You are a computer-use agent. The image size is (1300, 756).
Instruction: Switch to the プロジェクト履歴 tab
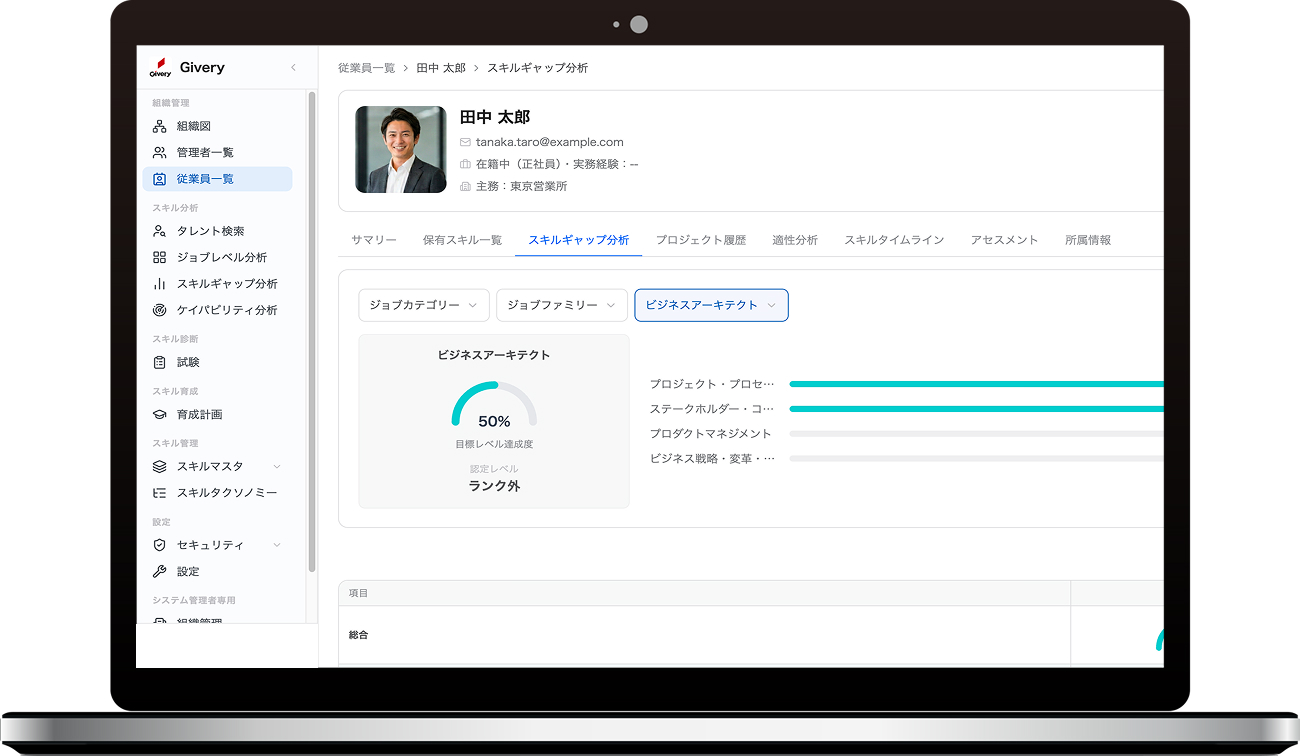(700, 240)
